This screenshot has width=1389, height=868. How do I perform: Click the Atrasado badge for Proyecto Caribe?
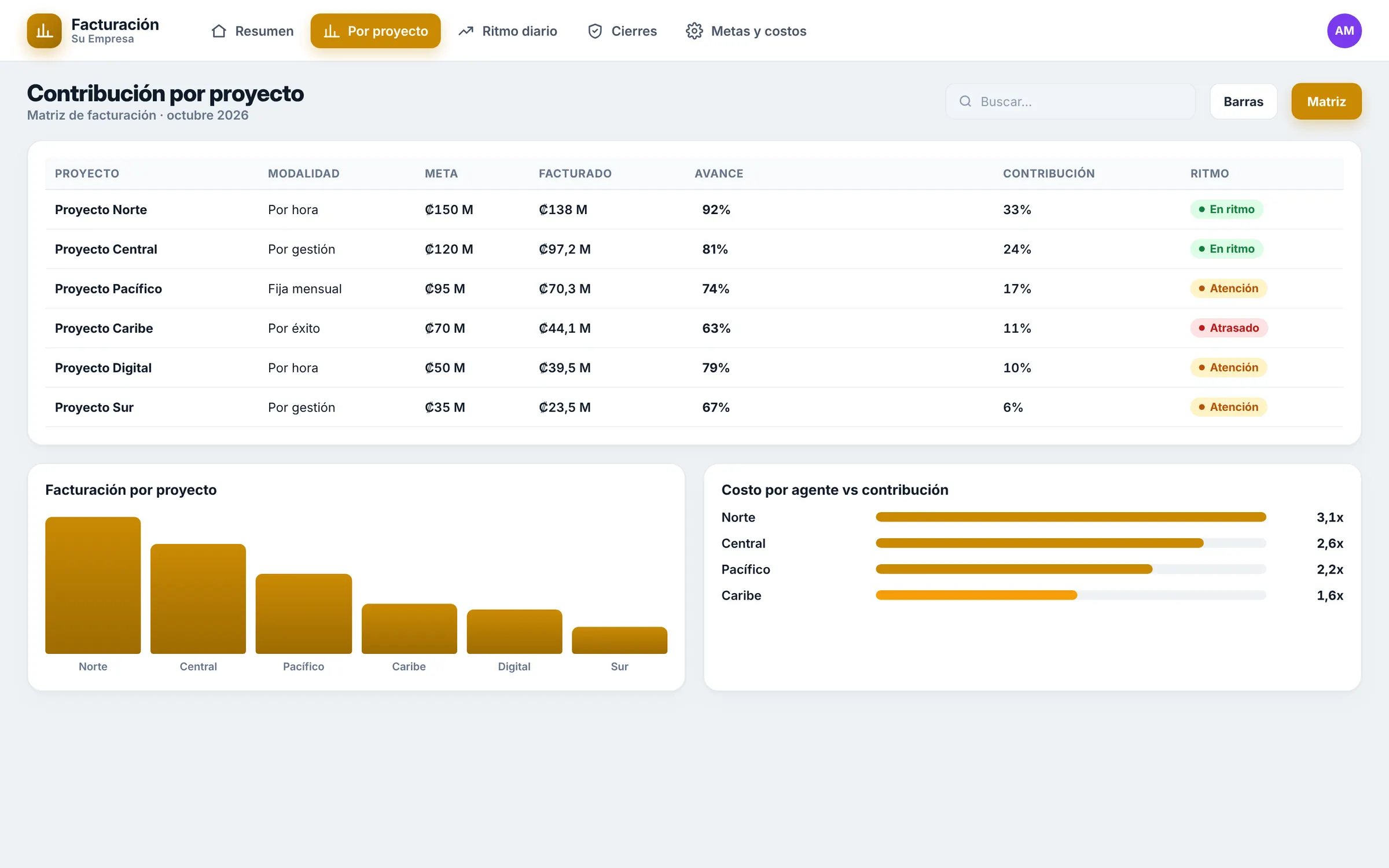tap(1229, 328)
